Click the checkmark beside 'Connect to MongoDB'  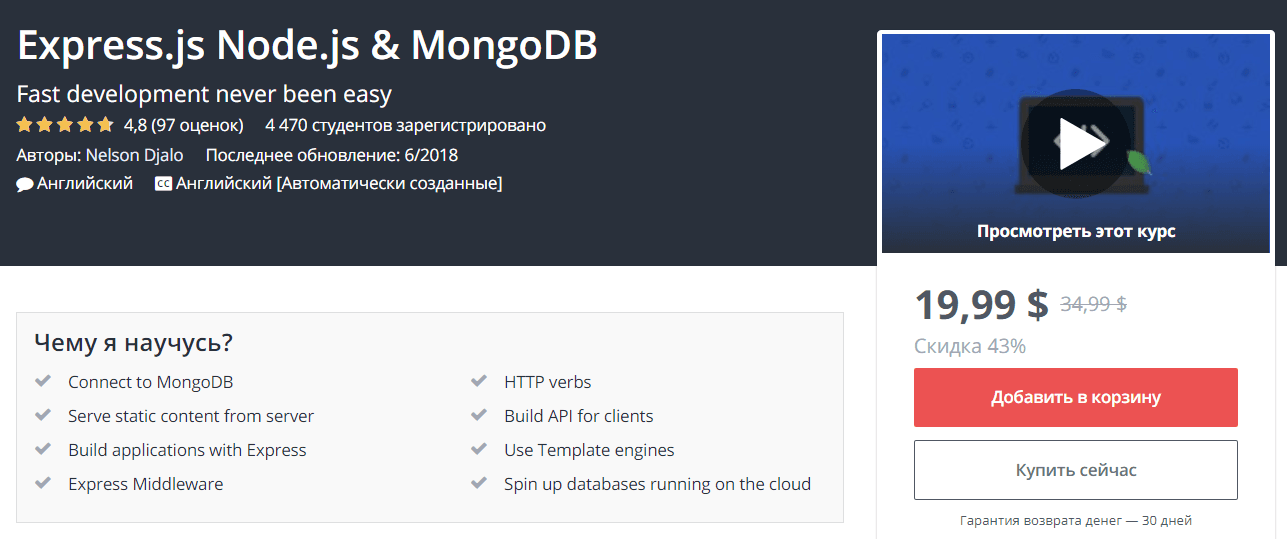(43, 381)
